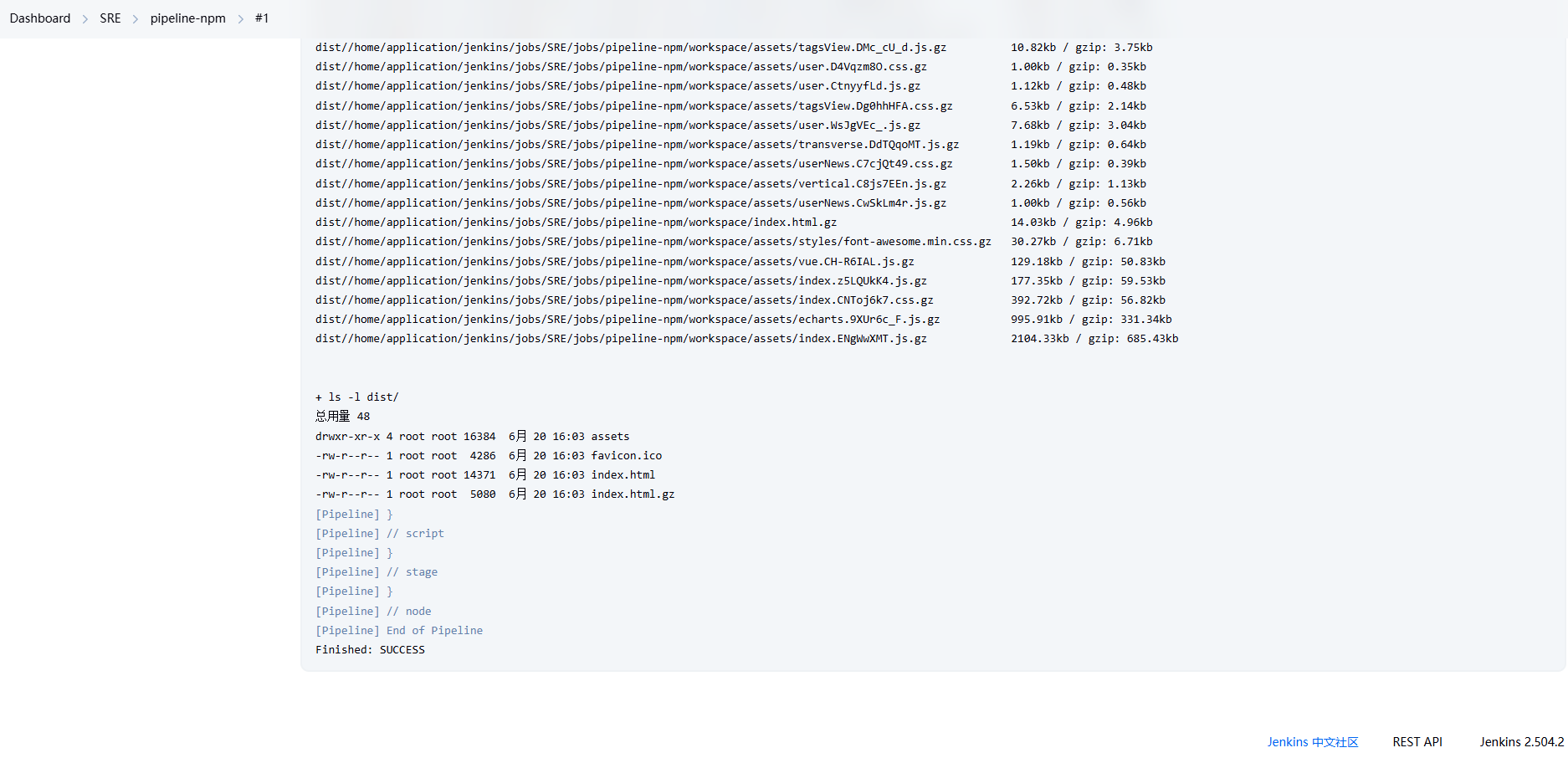Click the Jenkins 2.504.2 version button
Screen dimensions: 1568x758
tap(1521, 742)
